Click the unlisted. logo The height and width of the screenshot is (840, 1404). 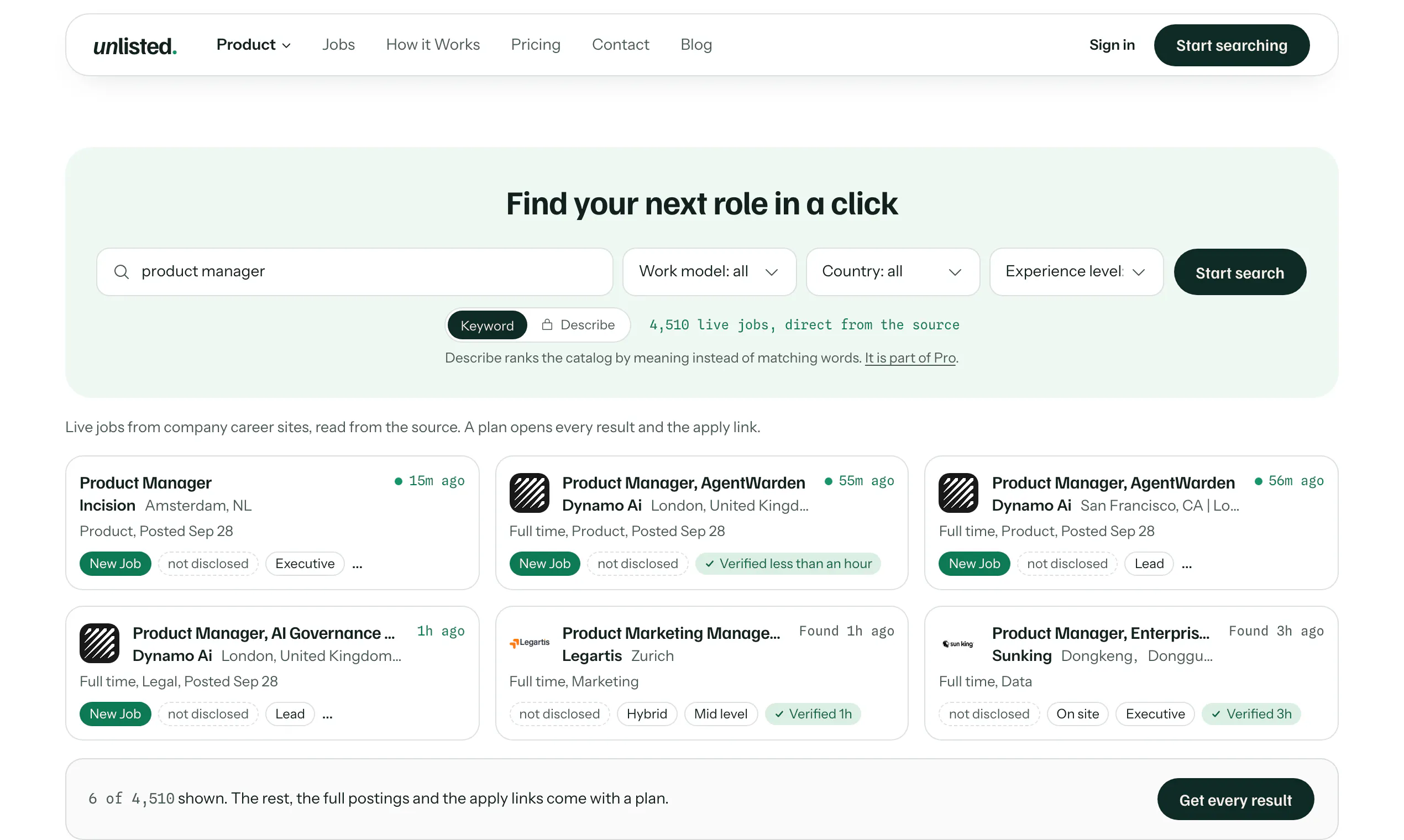pos(135,45)
